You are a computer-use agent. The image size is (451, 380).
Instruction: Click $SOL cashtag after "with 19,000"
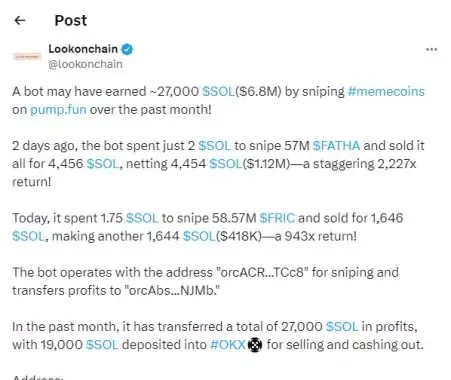[x=102, y=345]
